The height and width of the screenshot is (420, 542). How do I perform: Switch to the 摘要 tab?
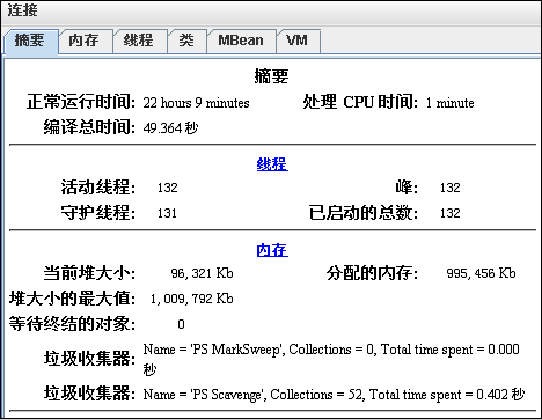click(x=31, y=41)
